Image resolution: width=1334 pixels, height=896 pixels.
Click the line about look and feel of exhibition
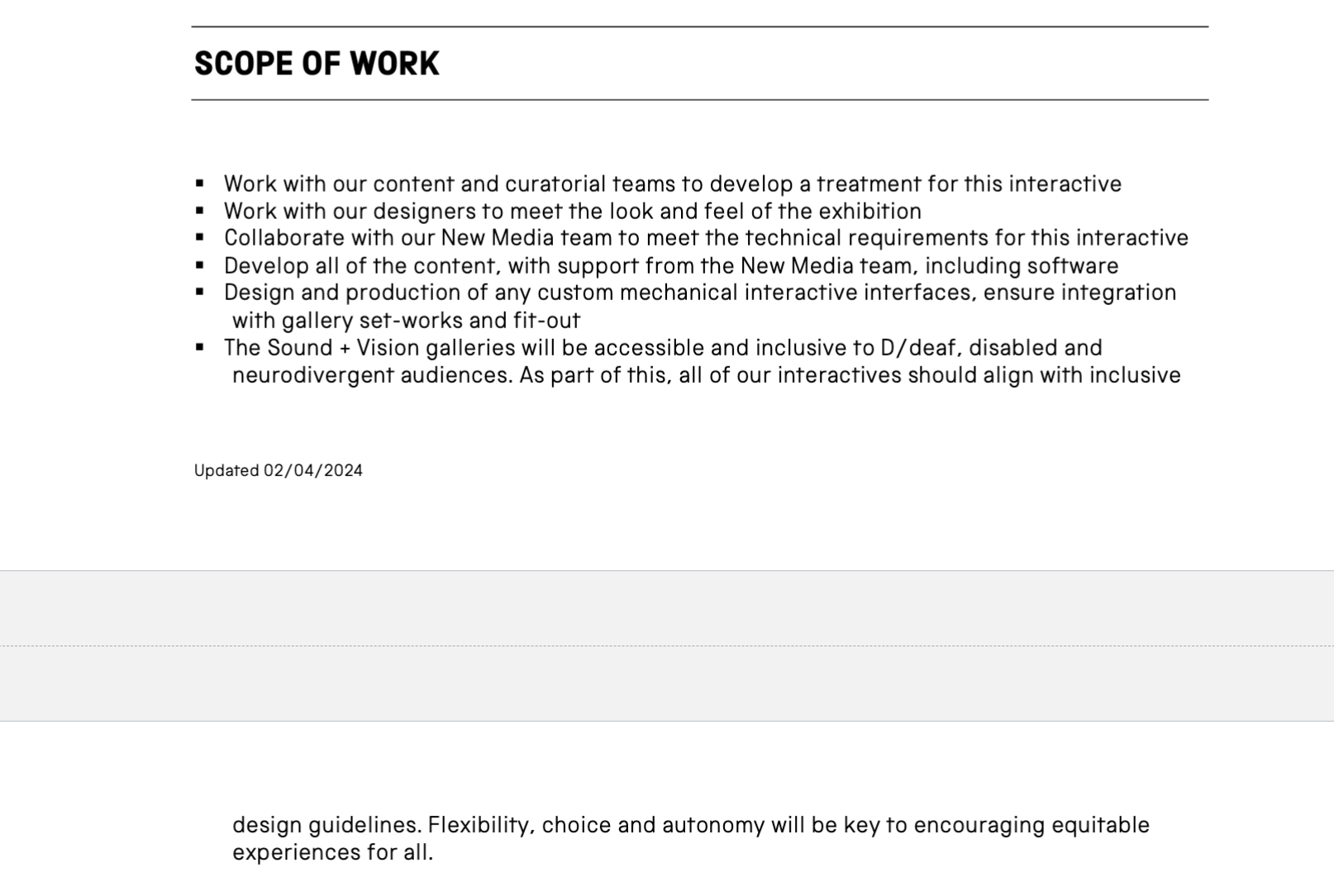(x=572, y=211)
